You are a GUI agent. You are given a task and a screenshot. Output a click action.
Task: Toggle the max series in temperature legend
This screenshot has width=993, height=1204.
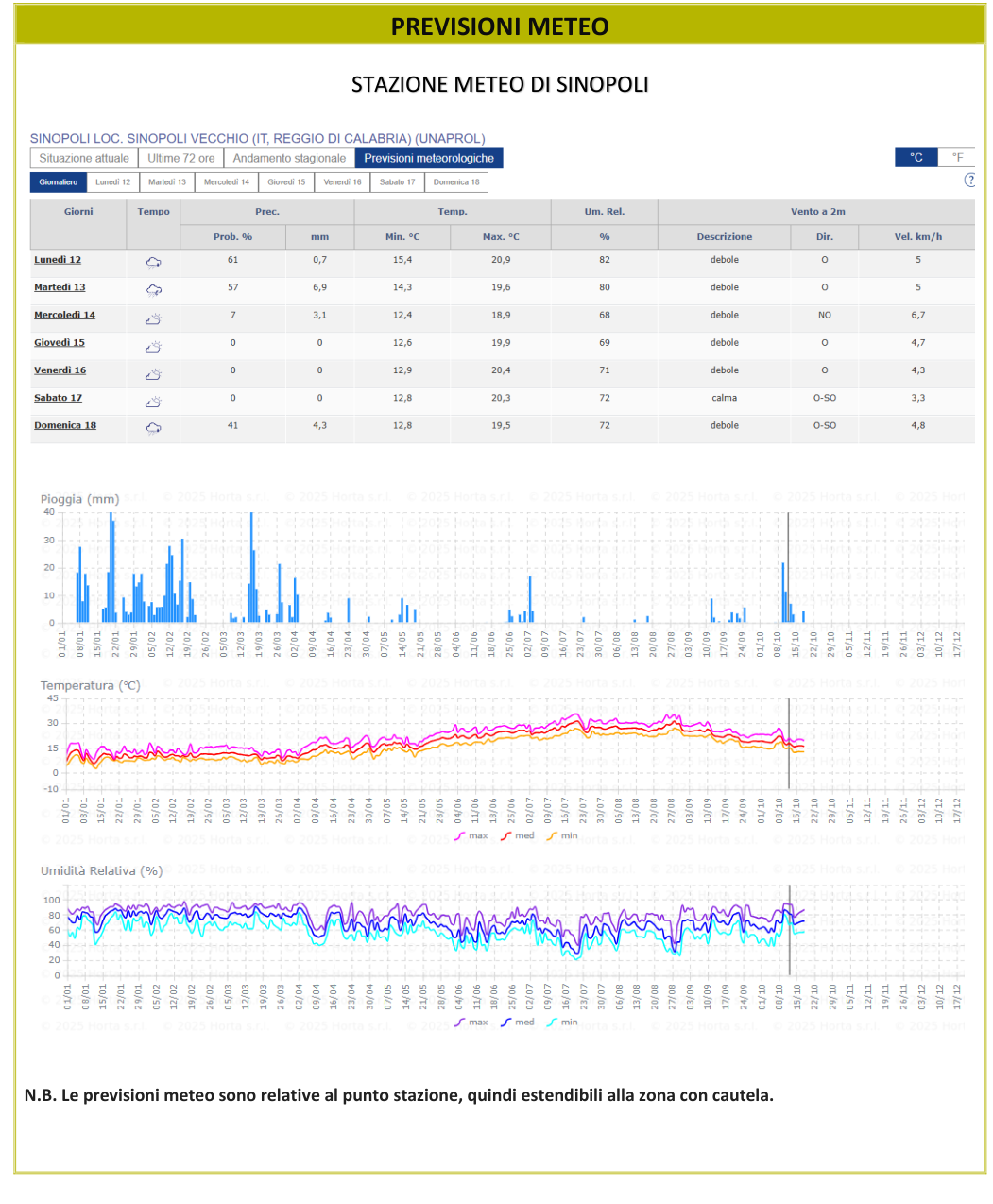471,836
